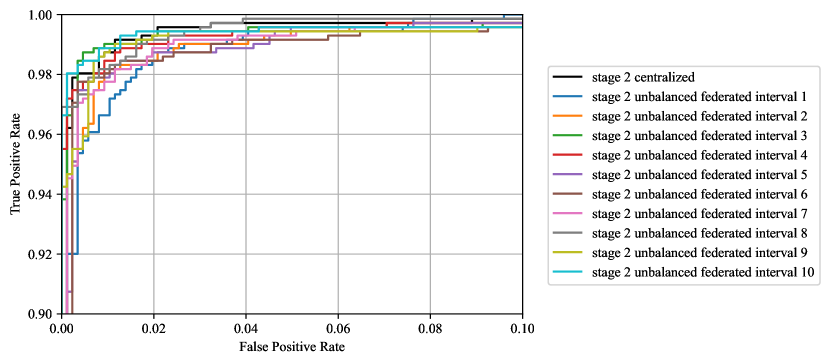Viewport: 830px width, 364px height.
Task: Click the brown interval 6 legend swatch
Action: pos(567,194)
